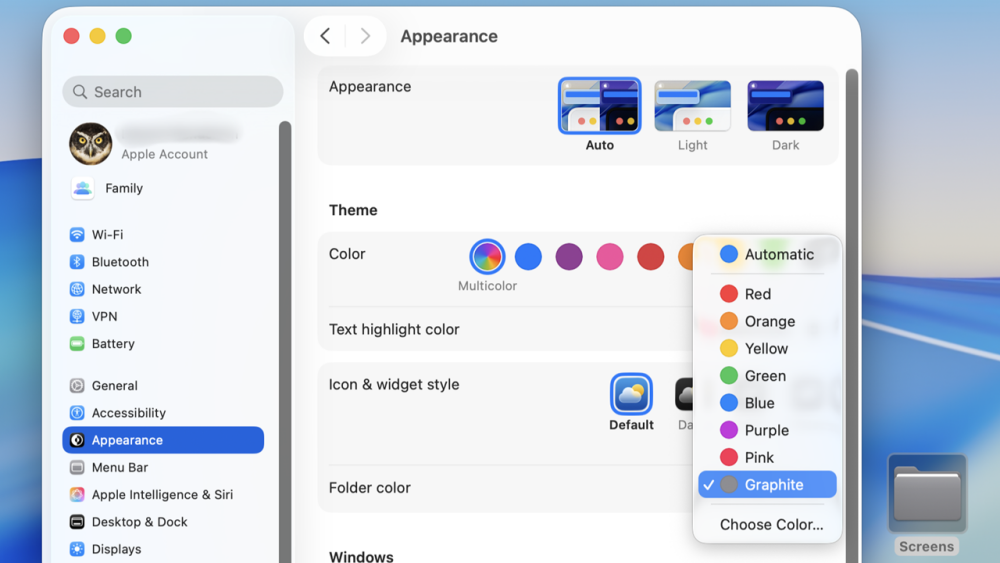
Task: Choose the Auto appearance option
Action: [x=599, y=107]
